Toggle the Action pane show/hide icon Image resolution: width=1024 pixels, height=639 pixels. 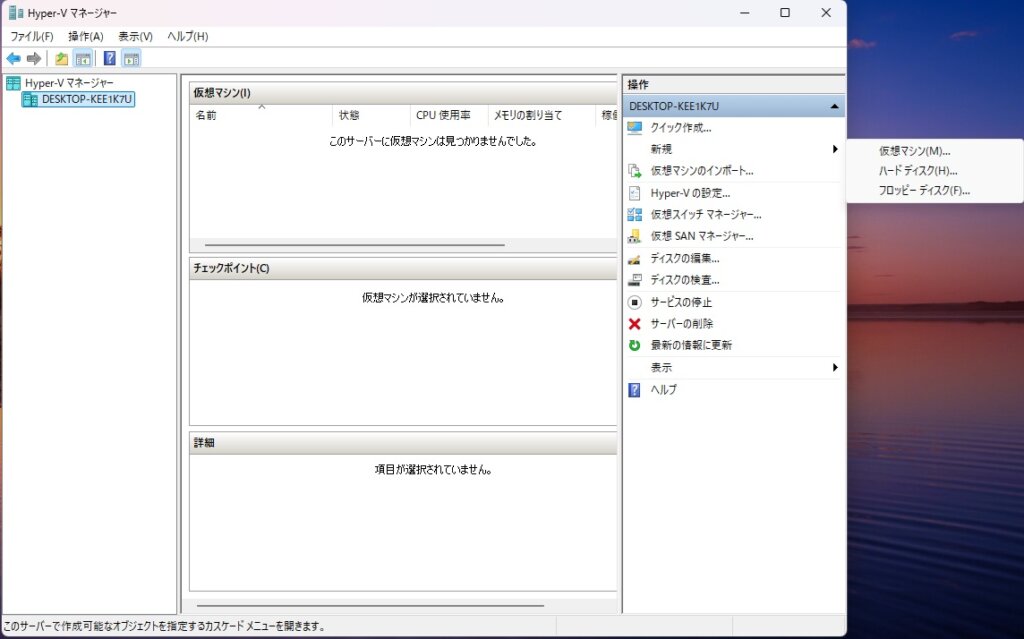pyautogui.click(x=131, y=59)
